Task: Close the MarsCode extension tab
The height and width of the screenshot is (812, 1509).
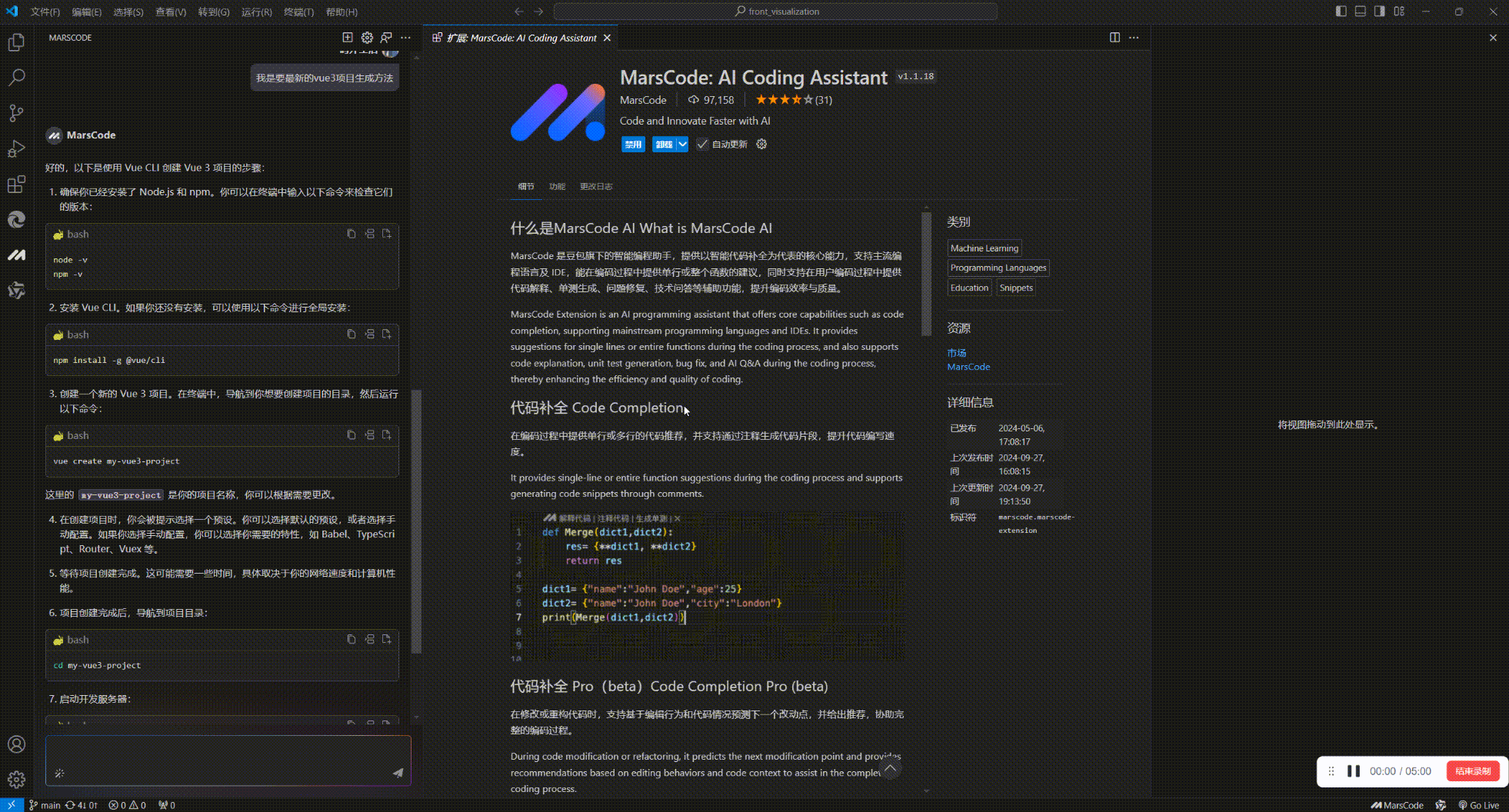Action: 607,38
